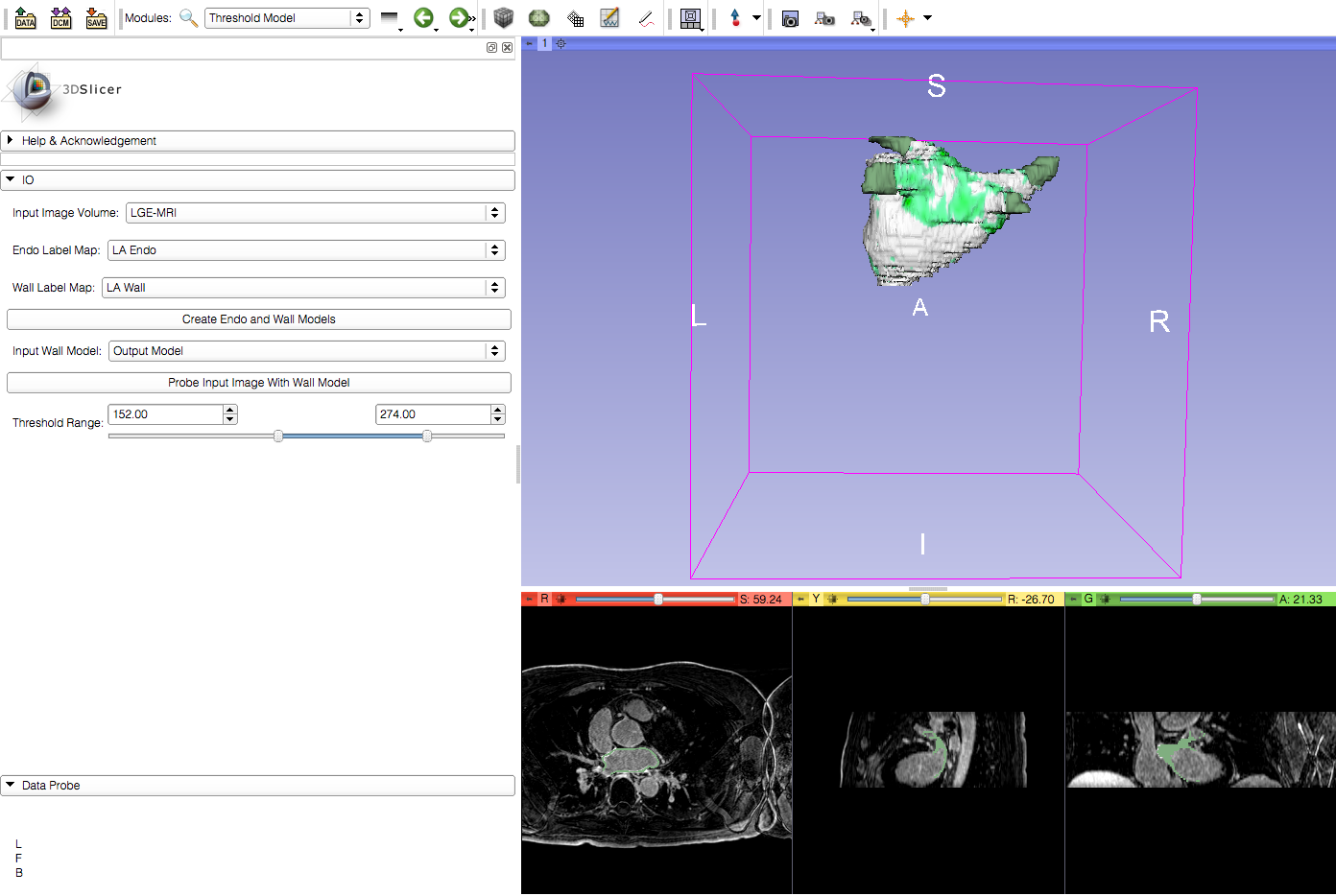Image resolution: width=1336 pixels, height=896 pixels.
Task: Click the module search magnifier icon
Action: (189, 18)
